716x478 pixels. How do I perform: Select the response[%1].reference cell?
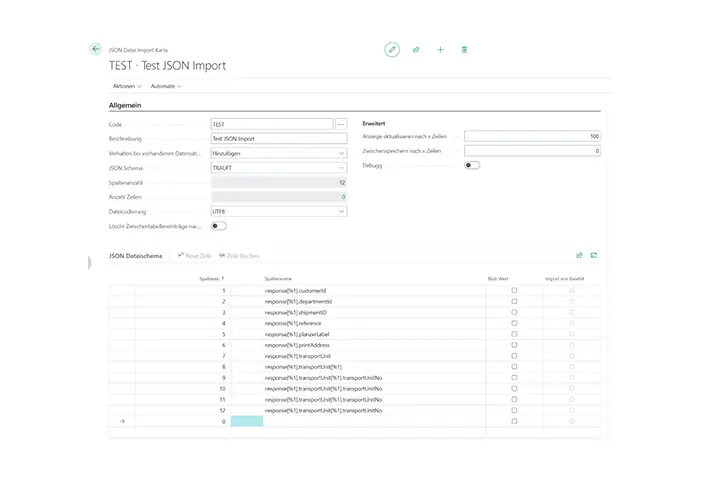coord(293,323)
